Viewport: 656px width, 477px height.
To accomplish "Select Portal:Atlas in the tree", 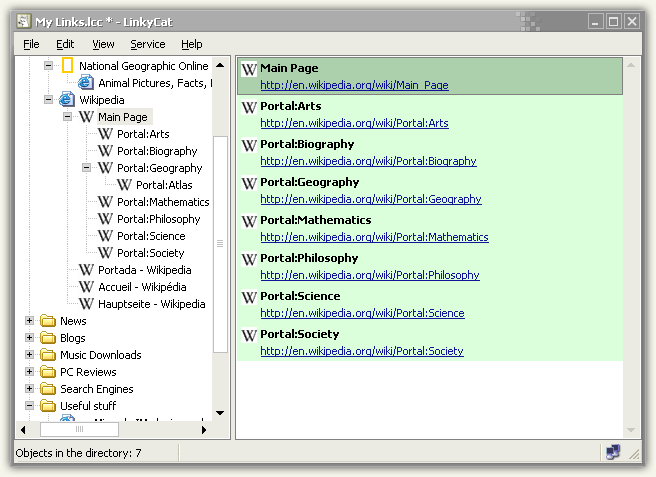I will [164, 185].
